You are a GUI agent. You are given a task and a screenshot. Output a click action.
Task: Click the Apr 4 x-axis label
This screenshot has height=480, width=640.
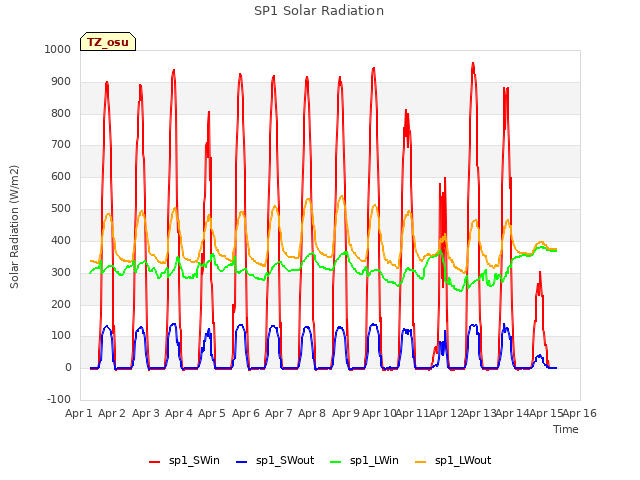click(x=179, y=413)
